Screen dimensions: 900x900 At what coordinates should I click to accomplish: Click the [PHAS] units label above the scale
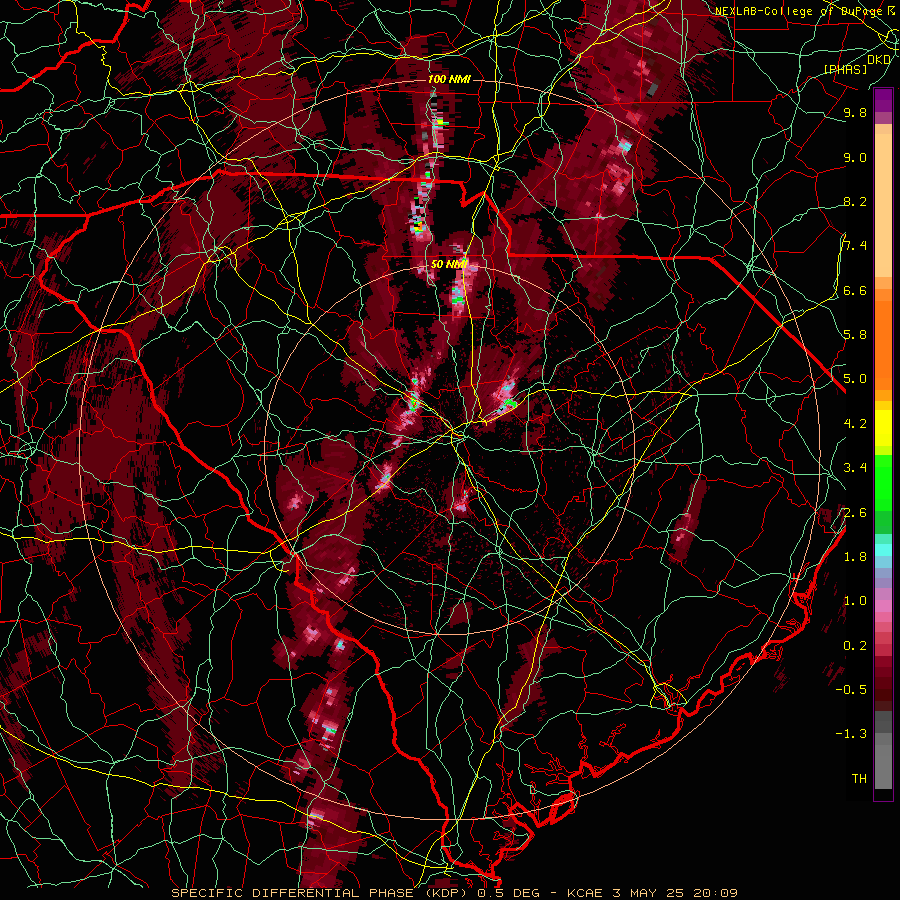coord(845,69)
